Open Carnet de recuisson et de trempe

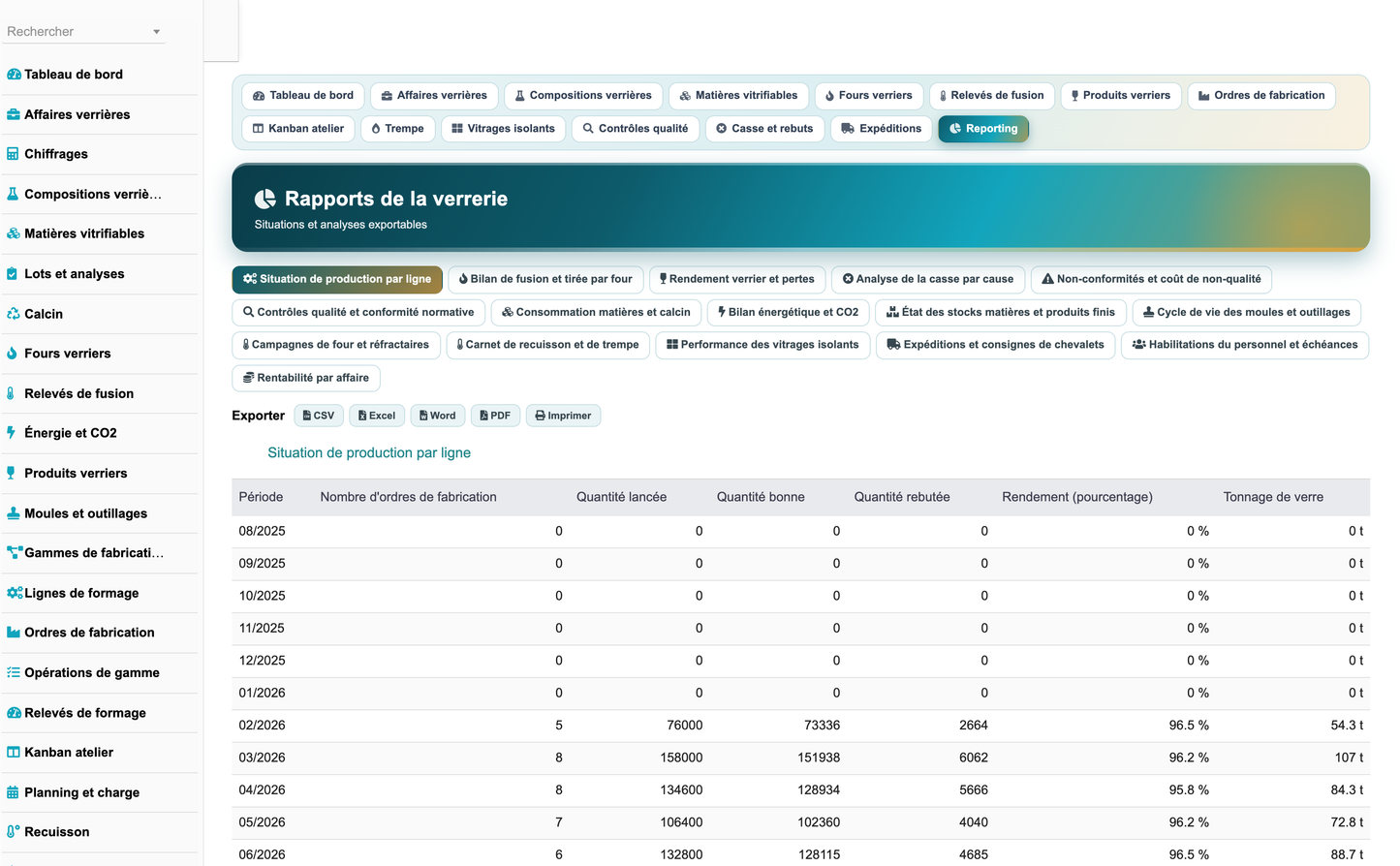point(548,345)
